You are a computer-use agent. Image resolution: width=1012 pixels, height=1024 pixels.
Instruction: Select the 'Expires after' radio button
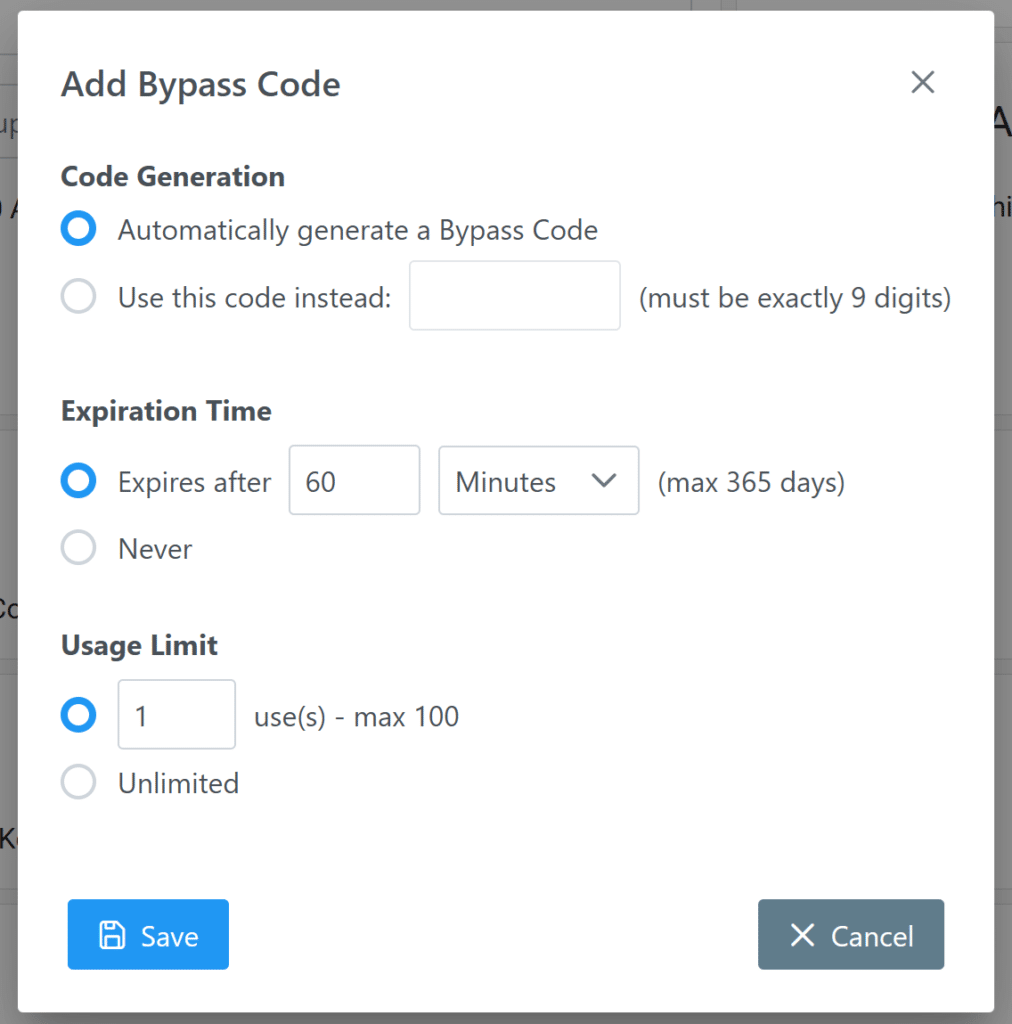78,481
